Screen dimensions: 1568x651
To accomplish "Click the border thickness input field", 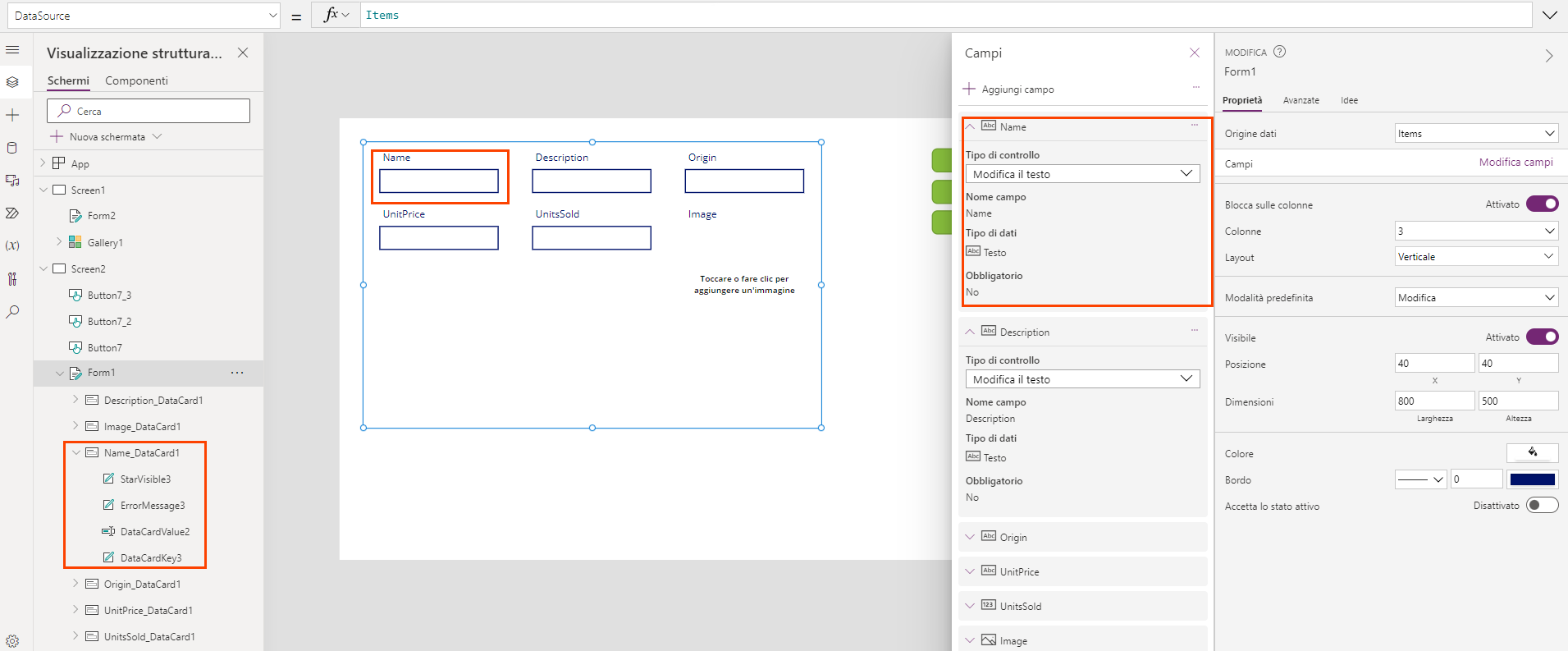I will 1476,479.
